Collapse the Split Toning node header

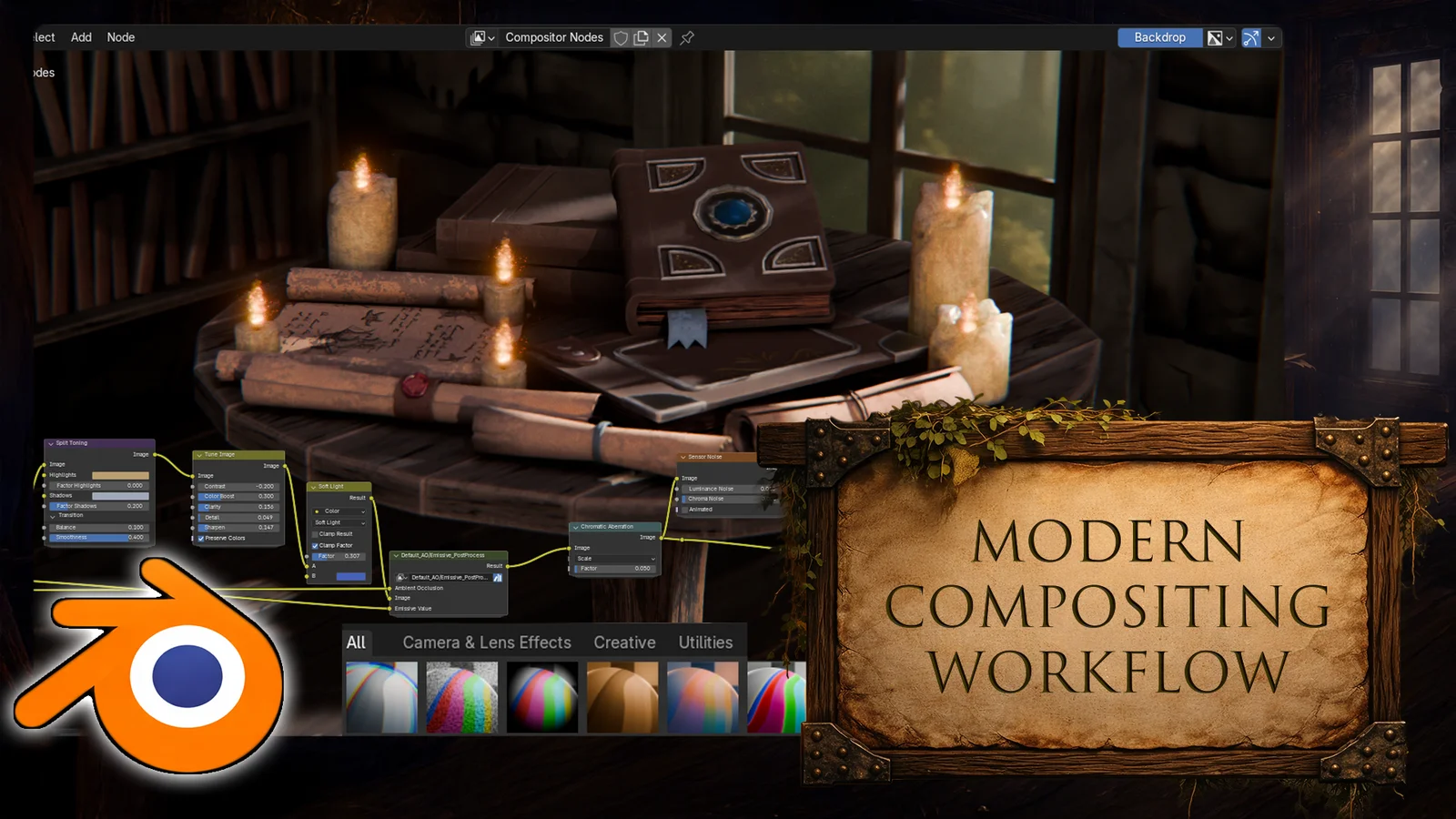point(52,443)
